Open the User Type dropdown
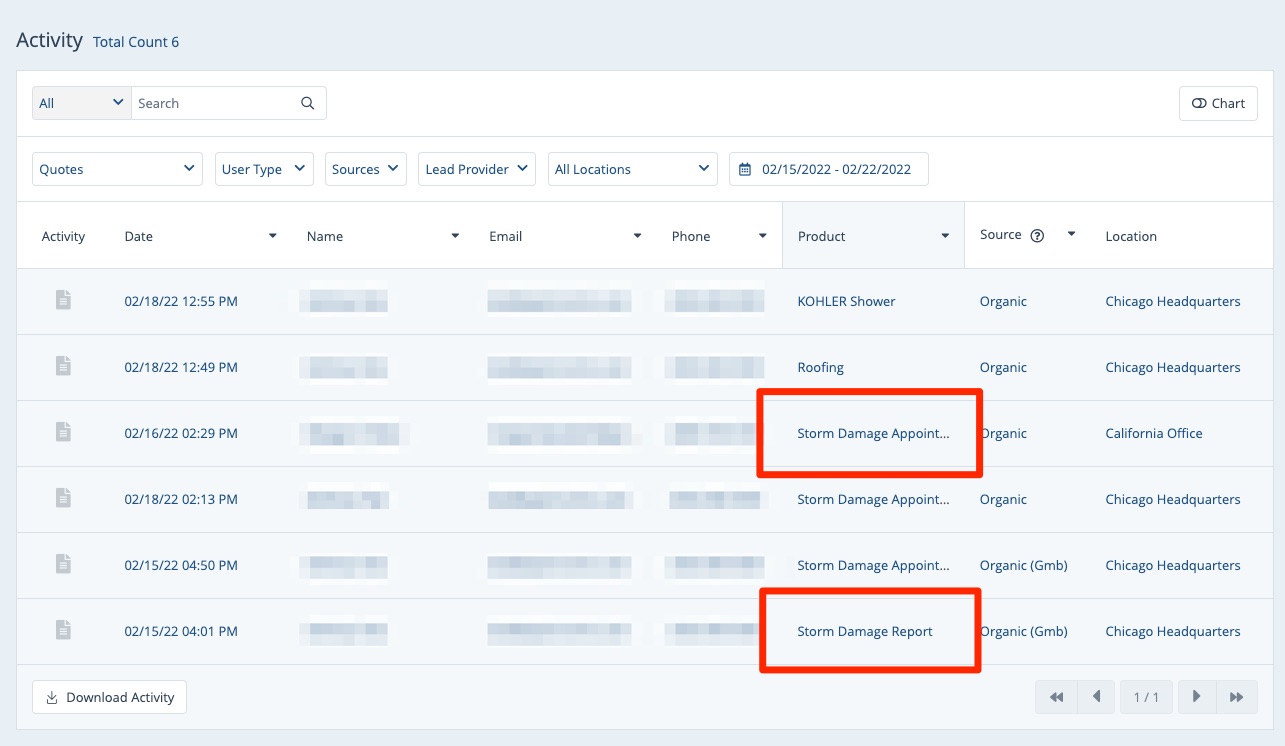Image resolution: width=1285 pixels, height=746 pixels. pyautogui.click(x=264, y=169)
